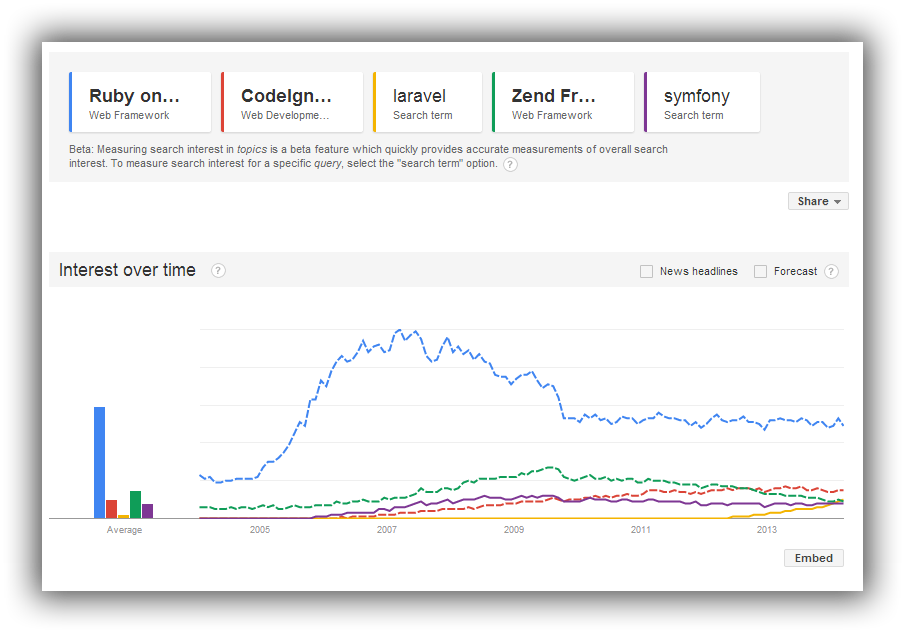Click the purple average bar for symfony
Viewport: 905px width, 633px height.
point(148,511)
